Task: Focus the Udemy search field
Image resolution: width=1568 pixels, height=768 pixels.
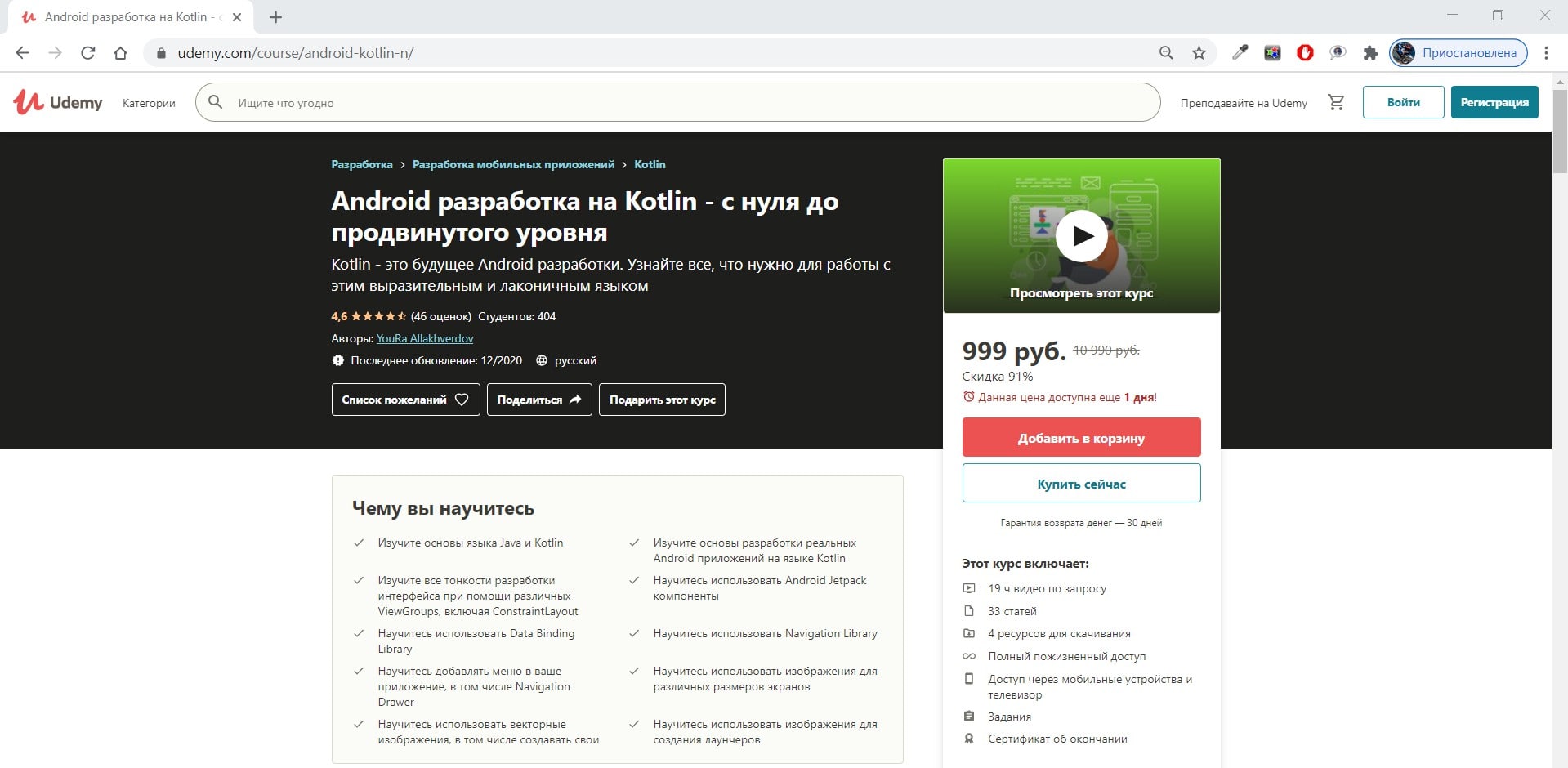Action: (x=677, y=102)
